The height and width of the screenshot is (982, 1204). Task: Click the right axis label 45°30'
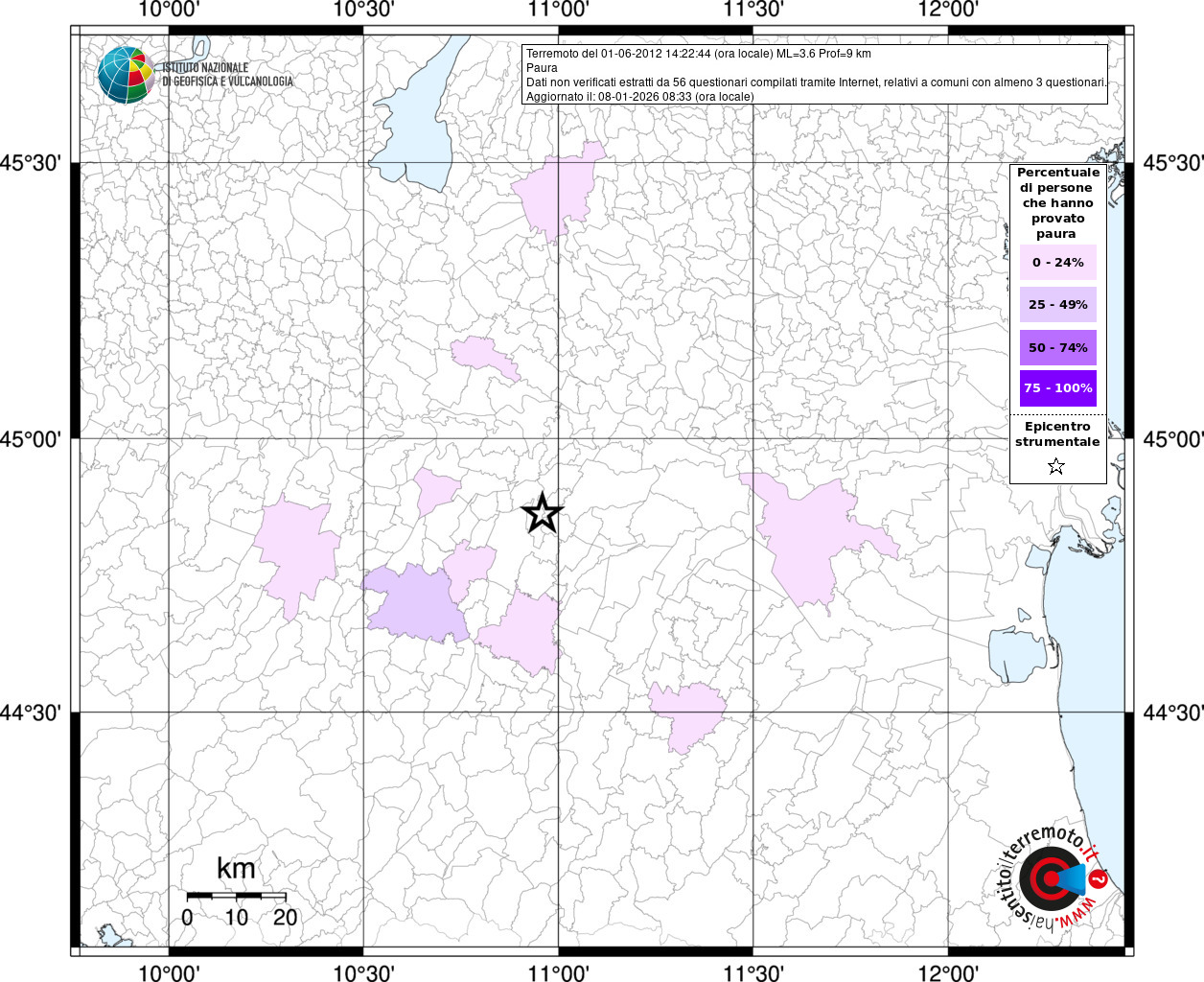pyautogui.click(x=1173, y=163)
